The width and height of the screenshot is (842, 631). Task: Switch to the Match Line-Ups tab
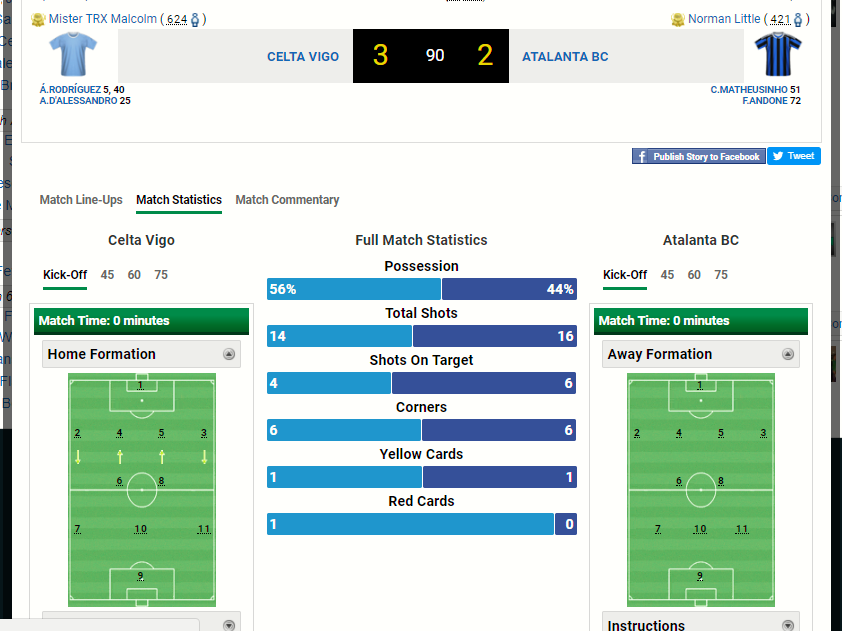81,200
